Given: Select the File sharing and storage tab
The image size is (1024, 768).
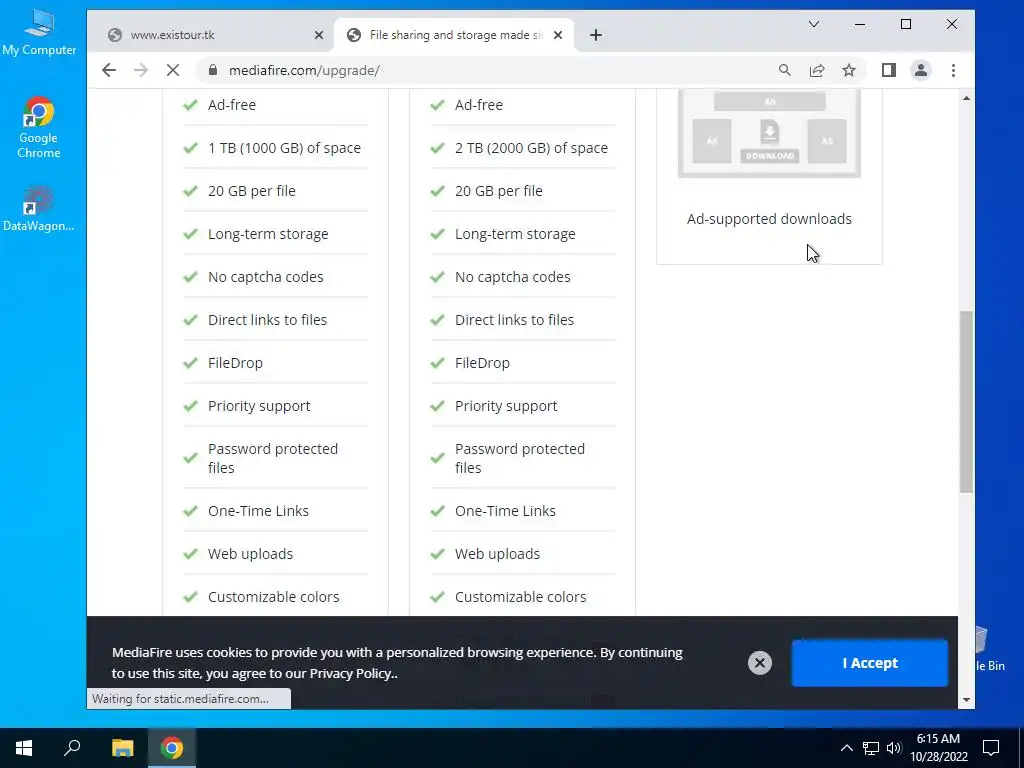Looking at the screenshot, I should 454,35.
